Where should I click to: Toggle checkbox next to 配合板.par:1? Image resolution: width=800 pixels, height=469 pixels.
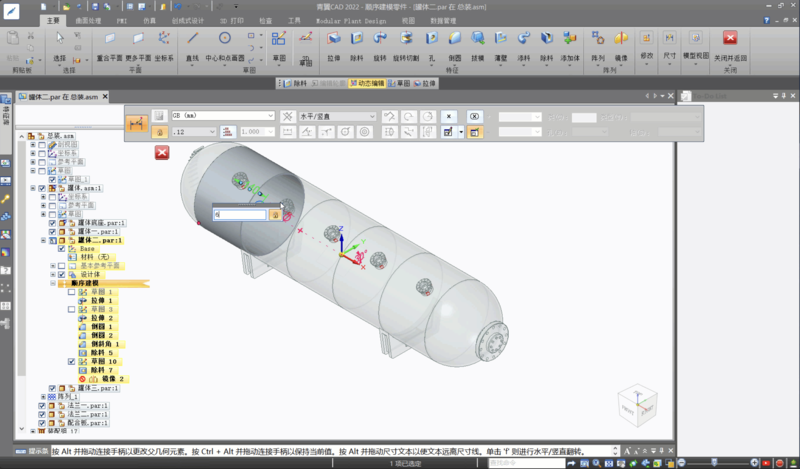coord(42,423)
